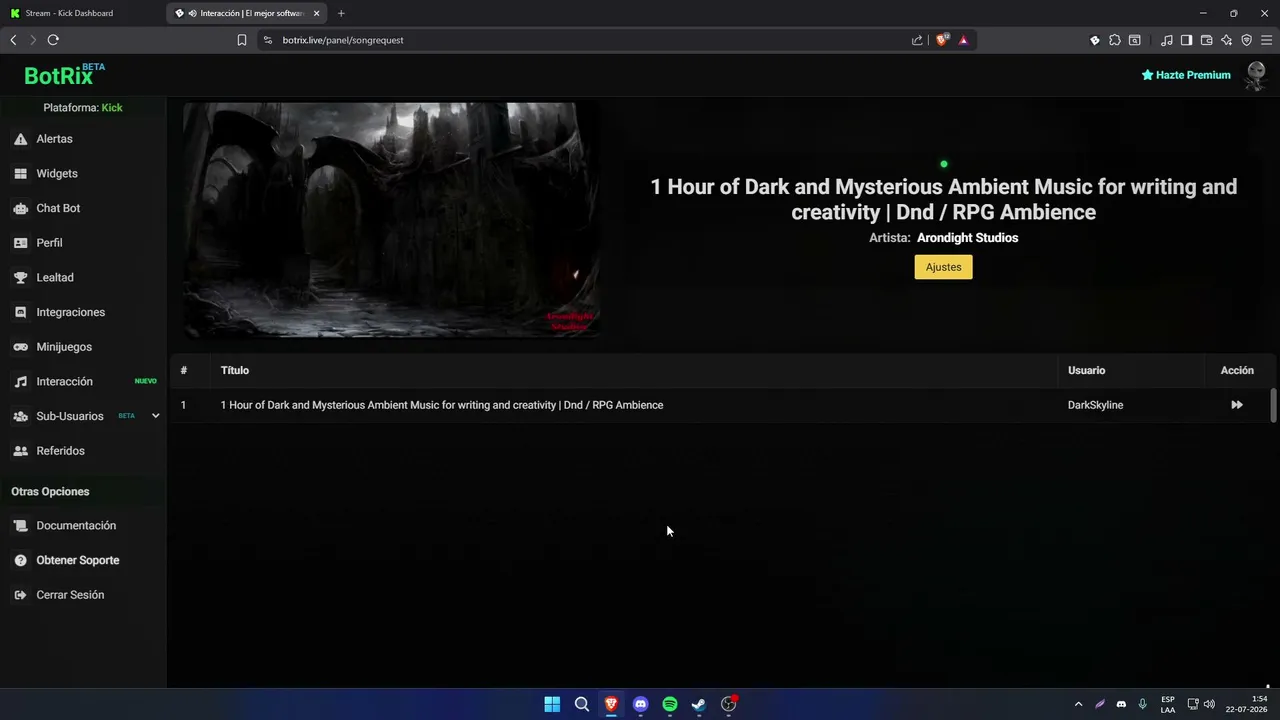Open the Perfil page

[x=49, y=243]
